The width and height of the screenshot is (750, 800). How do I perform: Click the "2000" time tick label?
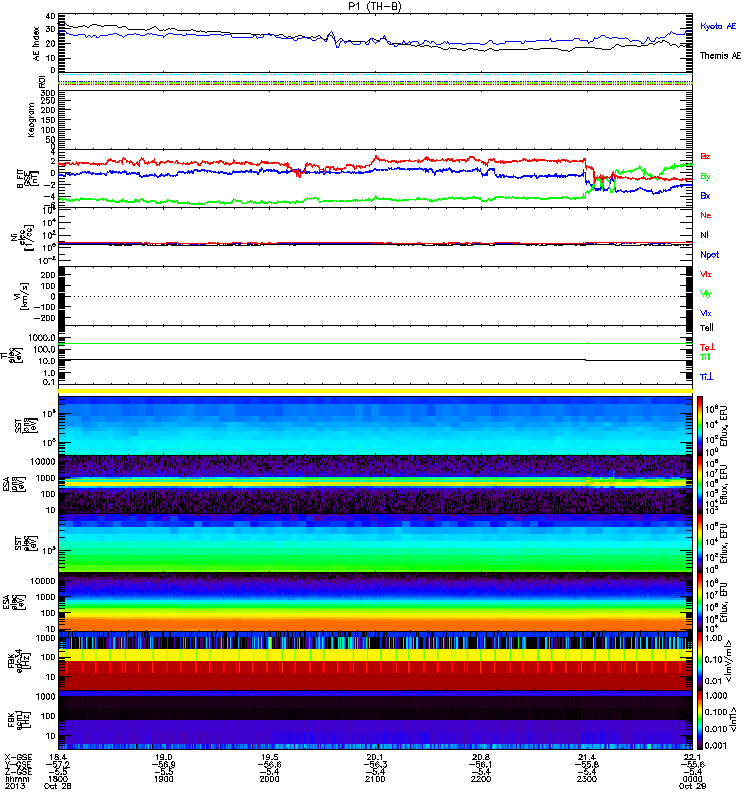click(269, 779)
